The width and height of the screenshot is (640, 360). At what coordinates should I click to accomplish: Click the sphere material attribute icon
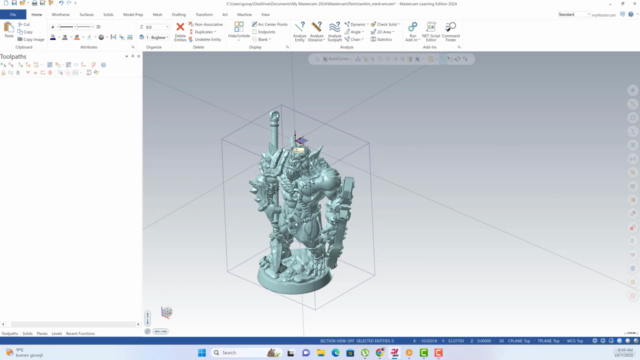click(101, 38)
